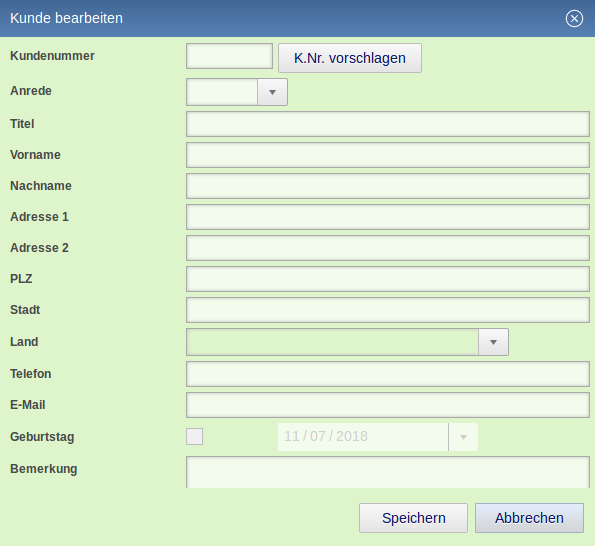Click the disabled Geburtstag date field
595x546 pixels.
pos(363,437)
